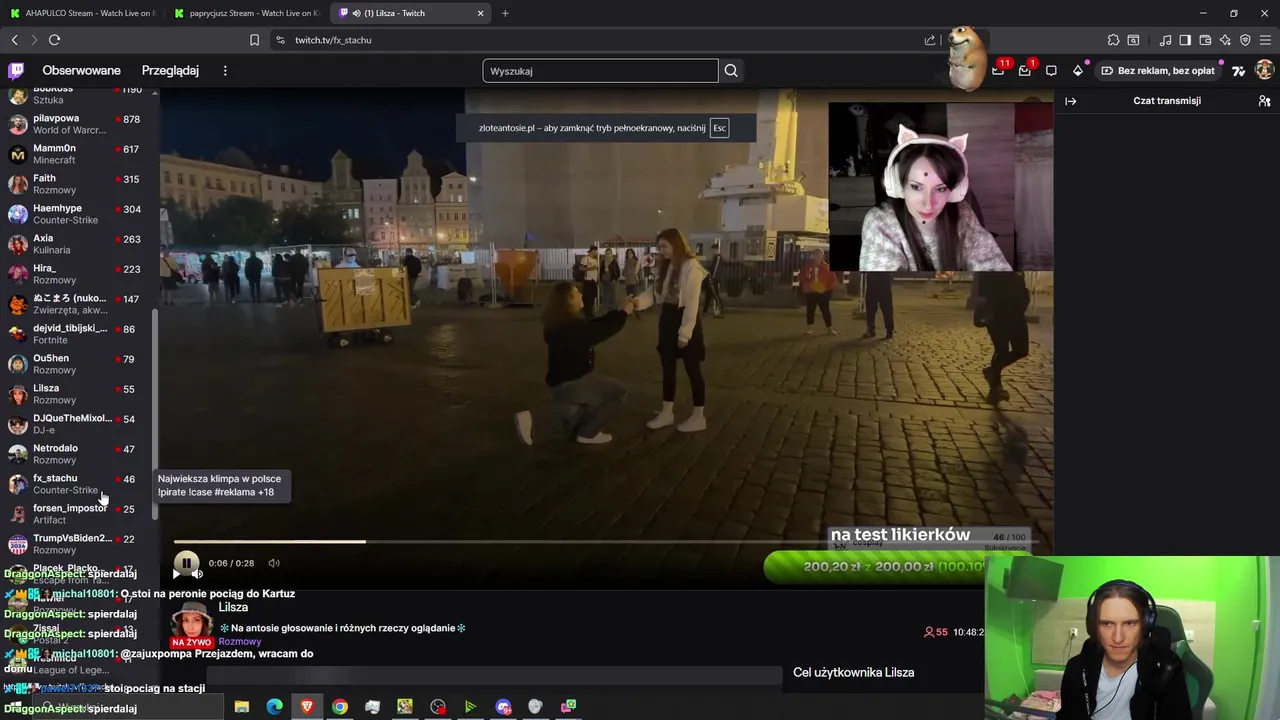The height and width of the screenshot is (720, 1280).
Task: Click the VPN shield icon in toolbar
Action: click(1245, 40)
